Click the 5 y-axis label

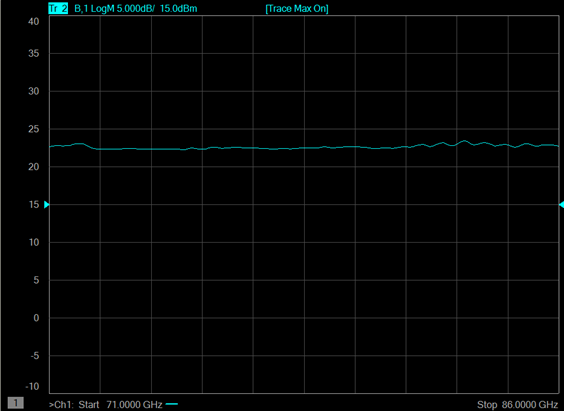36,280
